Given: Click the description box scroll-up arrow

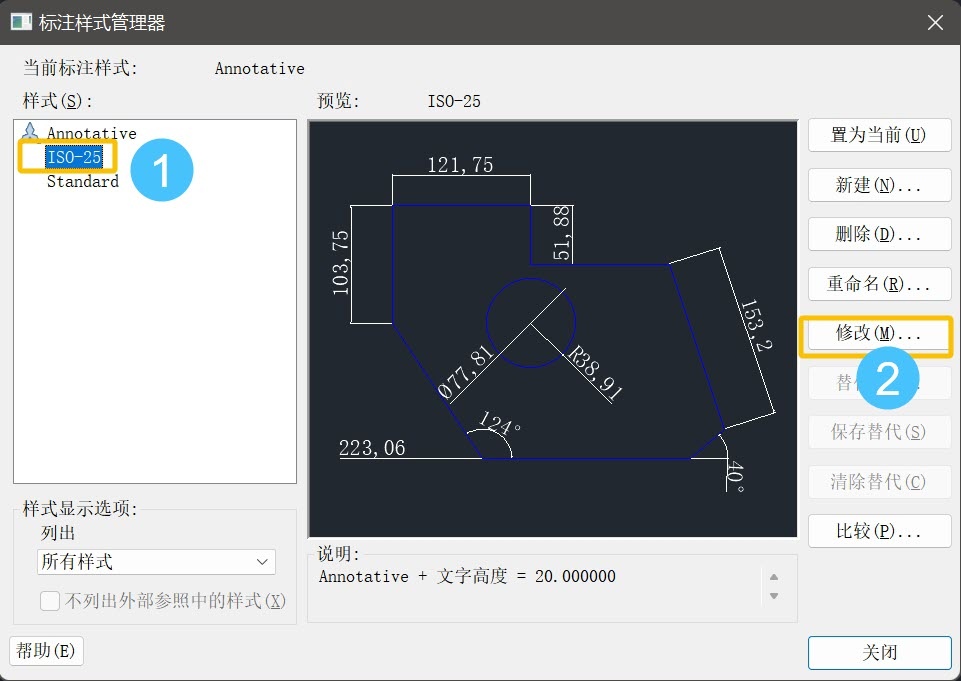Looking at the screenshot, I should coord(773,577).
